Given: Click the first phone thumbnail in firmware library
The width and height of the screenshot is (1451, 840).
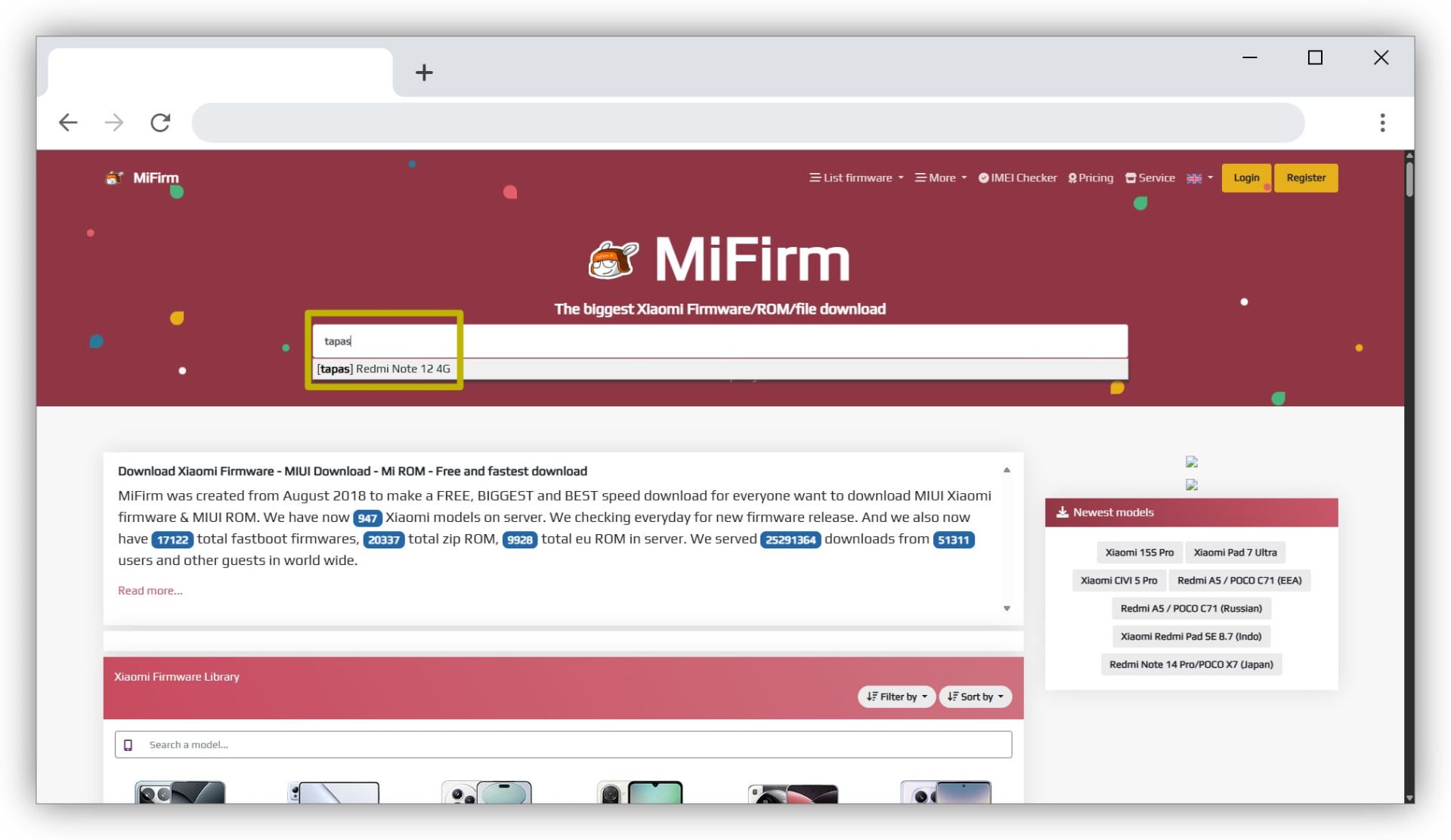Looking at the screenshot, I should (x=180, y=792).
